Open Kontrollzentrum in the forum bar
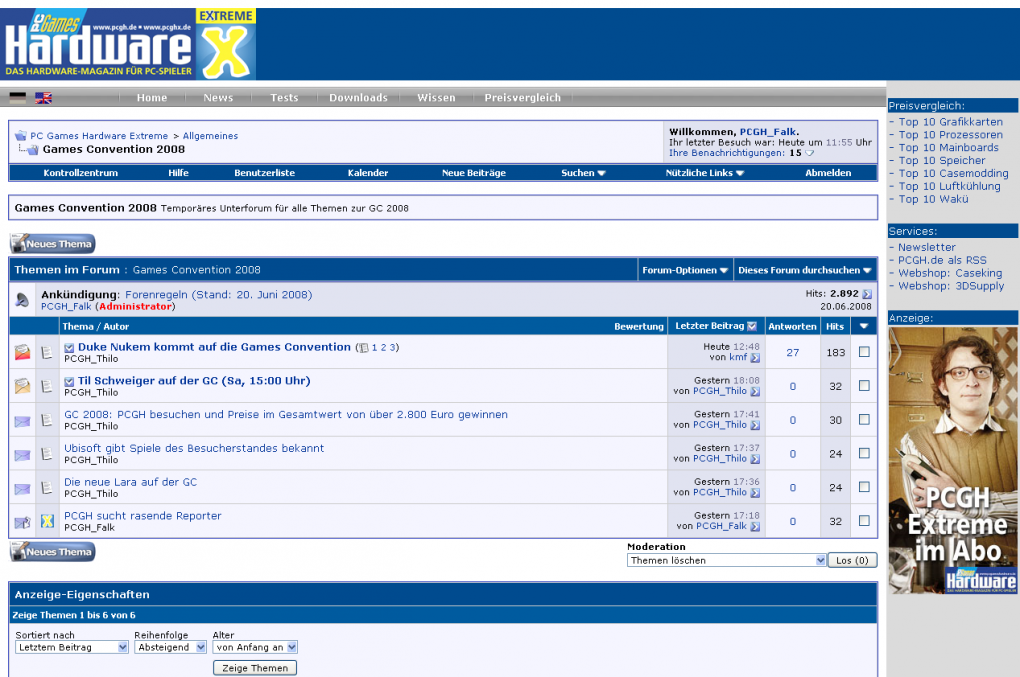1020x677 pixels. [x=81, y=173]
